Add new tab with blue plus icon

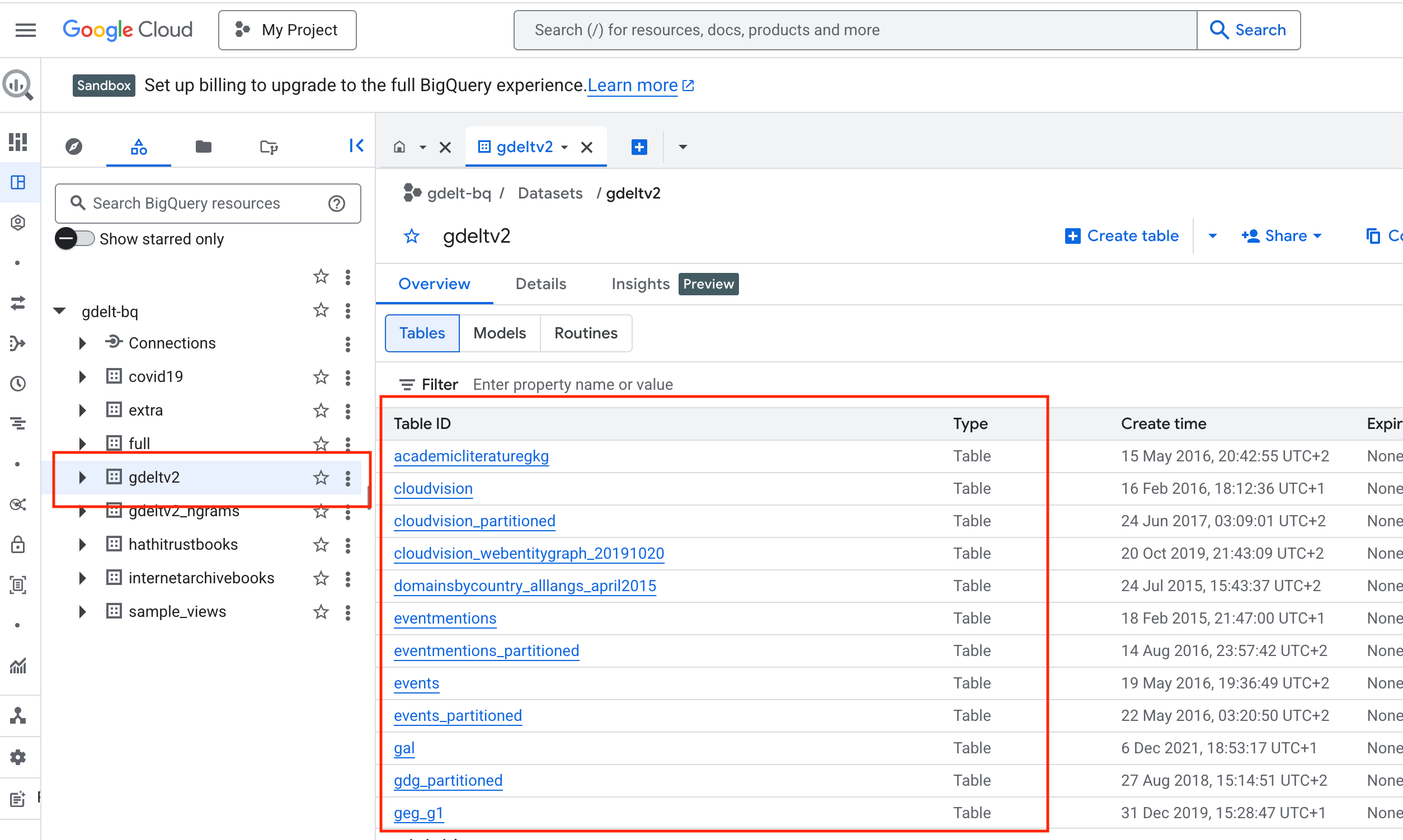pos(639,147)
